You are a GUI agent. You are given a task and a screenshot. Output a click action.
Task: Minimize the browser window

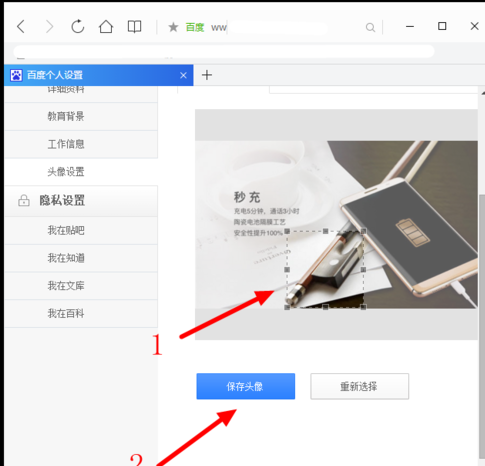(x=410, y=26)
